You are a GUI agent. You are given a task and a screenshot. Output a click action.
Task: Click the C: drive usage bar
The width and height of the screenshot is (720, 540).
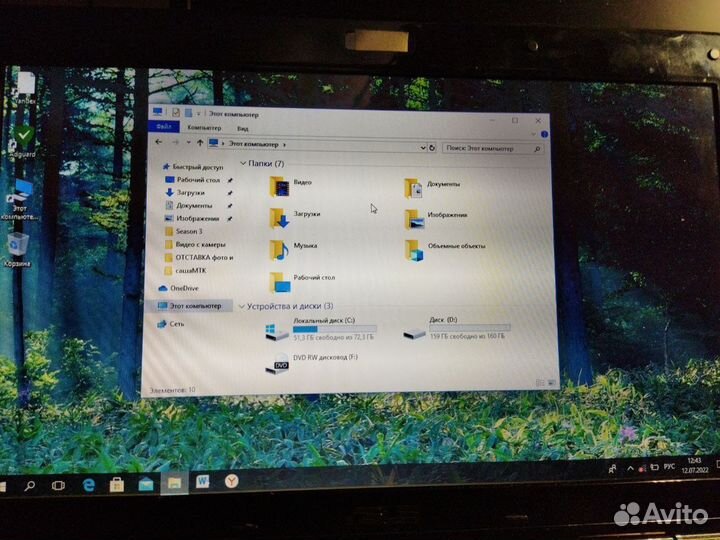(335, 329)
